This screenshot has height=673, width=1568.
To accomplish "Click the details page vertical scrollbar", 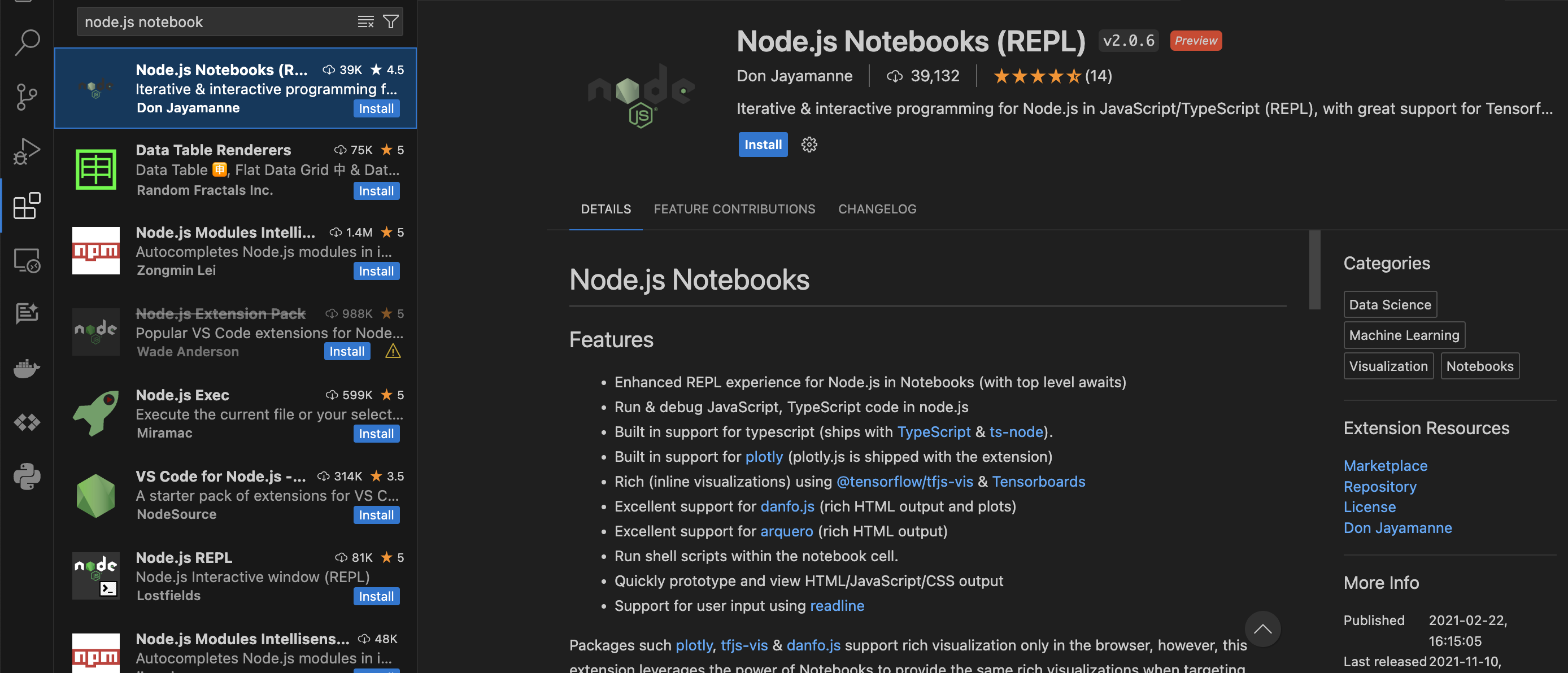I will (x=1315, y=270).
